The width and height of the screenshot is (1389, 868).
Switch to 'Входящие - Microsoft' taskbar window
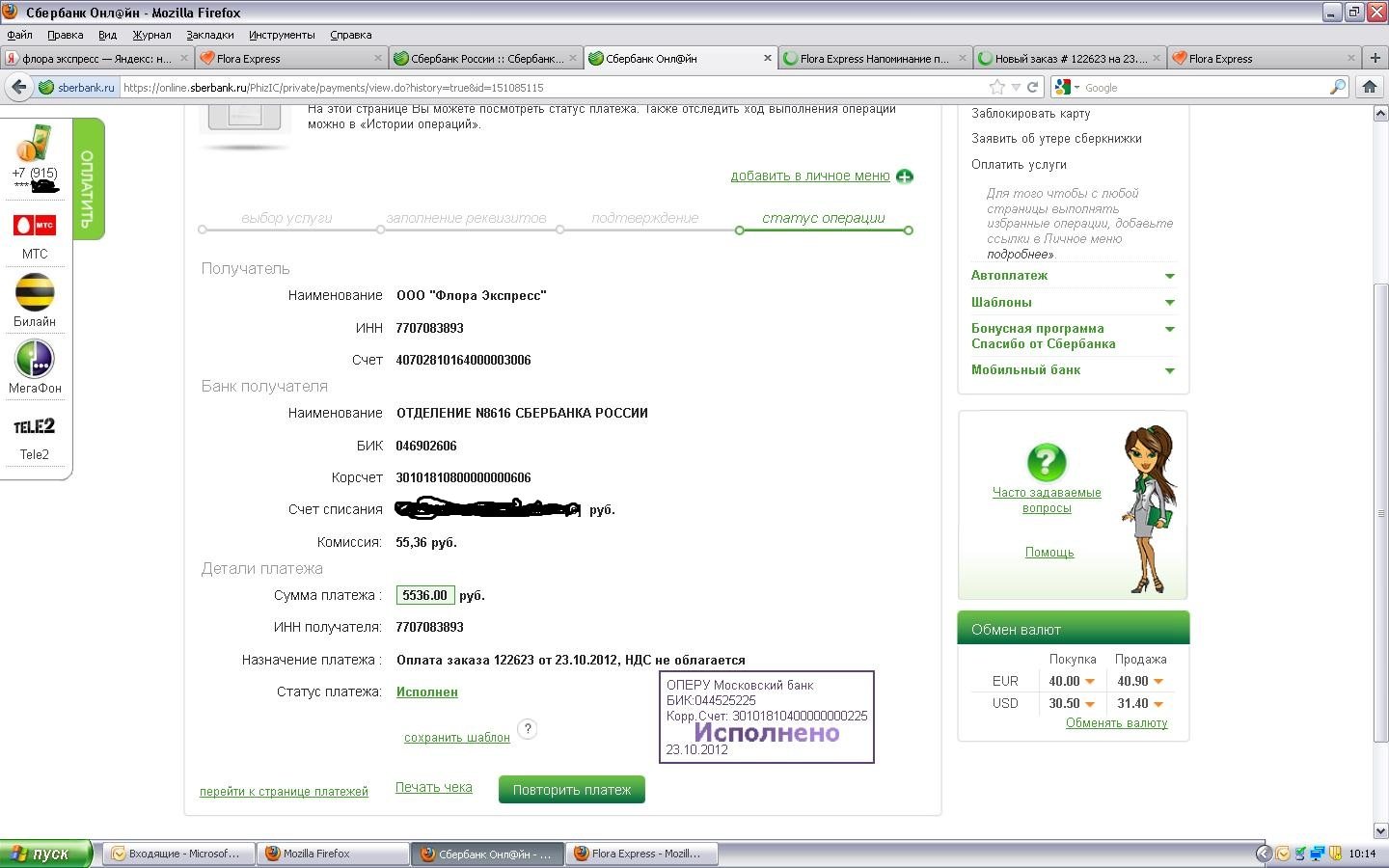click(177, 854)
